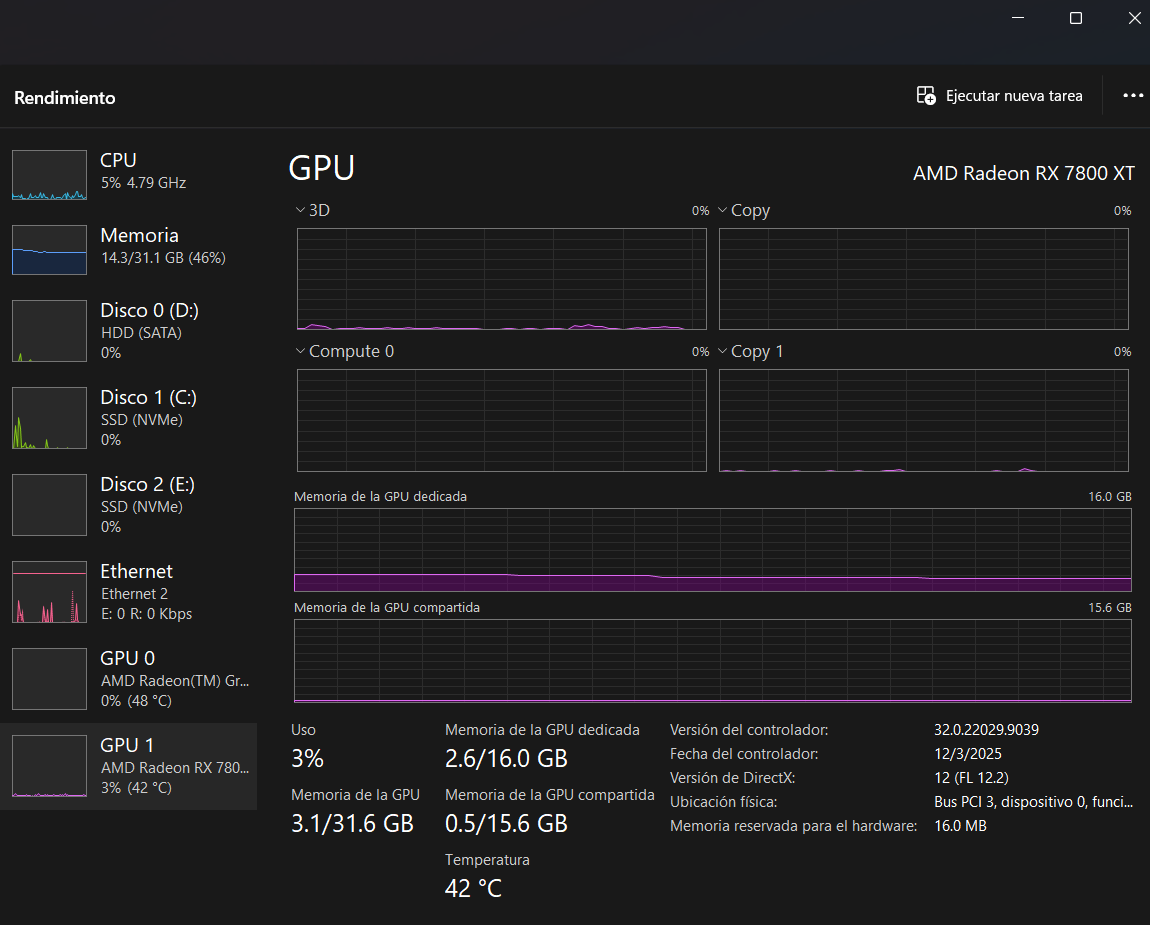Open the Compute 0 engine dropdown
Viewport: 1150px width, 925px height.
tap(300, 352)
